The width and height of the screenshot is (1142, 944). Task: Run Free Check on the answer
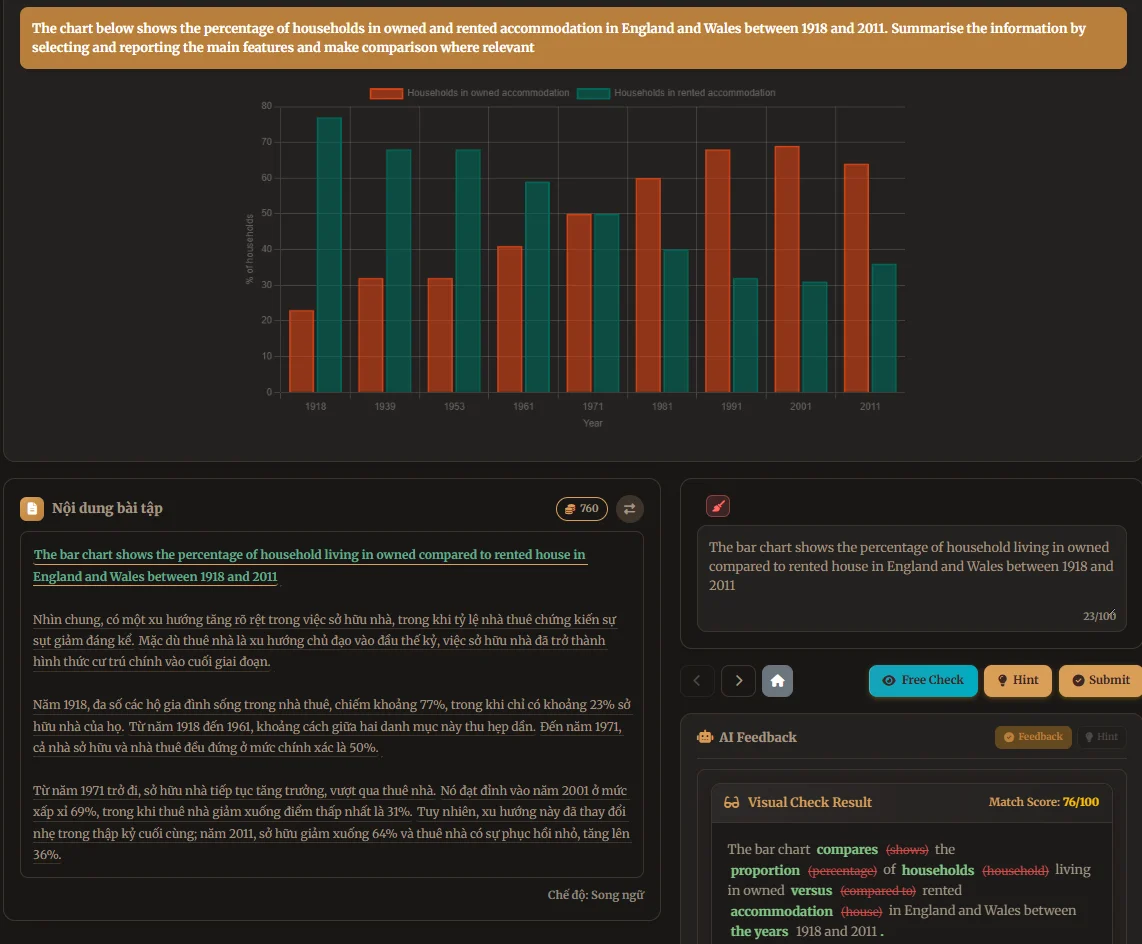(x=922, y=680)
